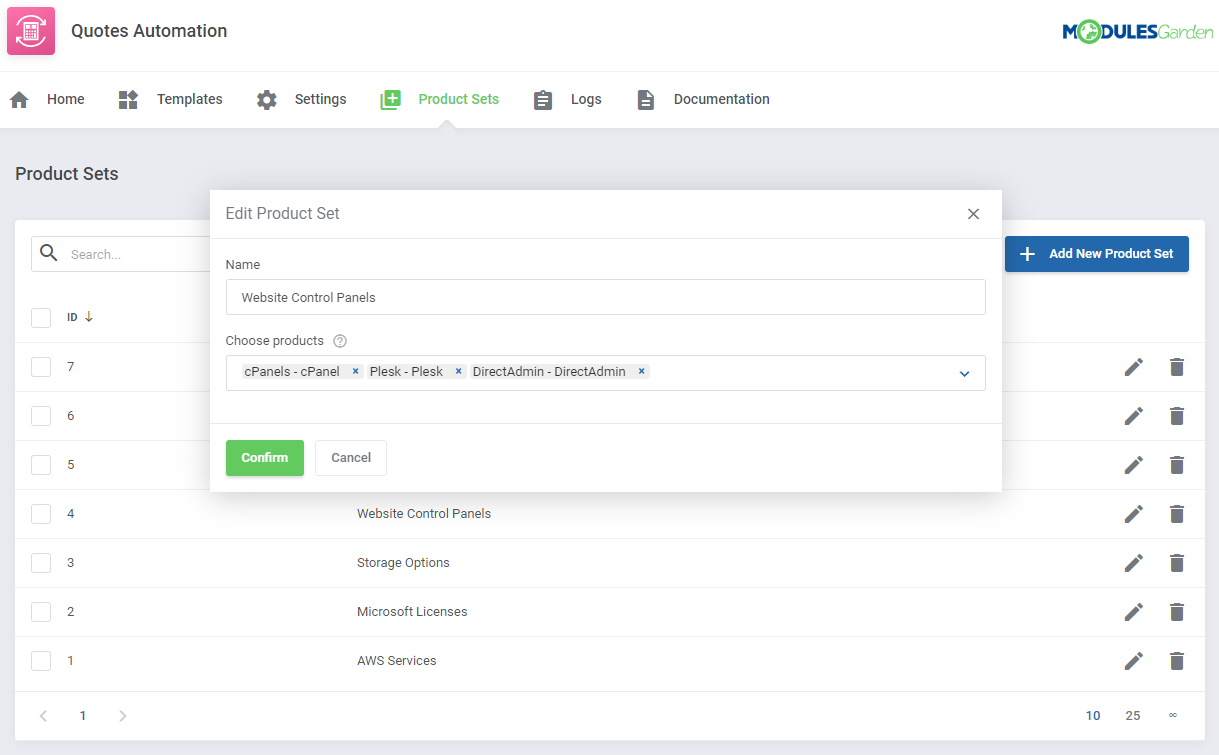Screen dimensions: 1219x755
Task: Click inside the Name input field
Action: (x=605, y=297)
